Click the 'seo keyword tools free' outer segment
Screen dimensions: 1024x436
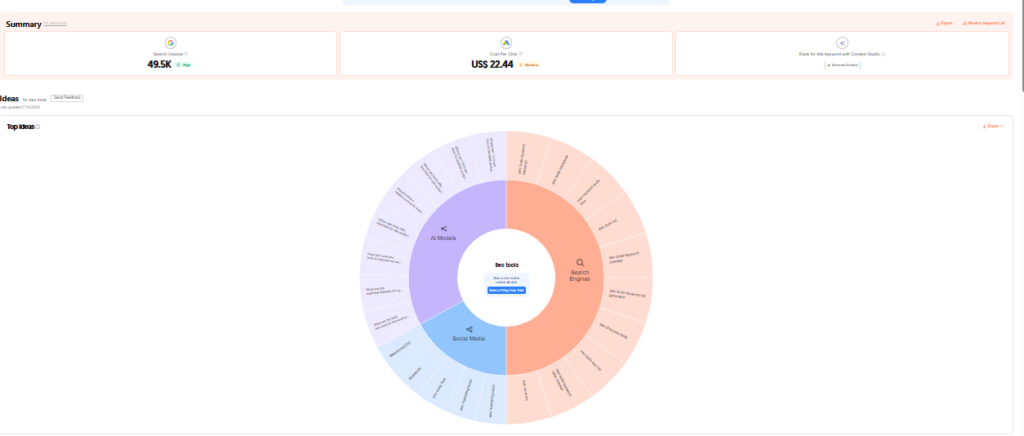click(591, 191)
